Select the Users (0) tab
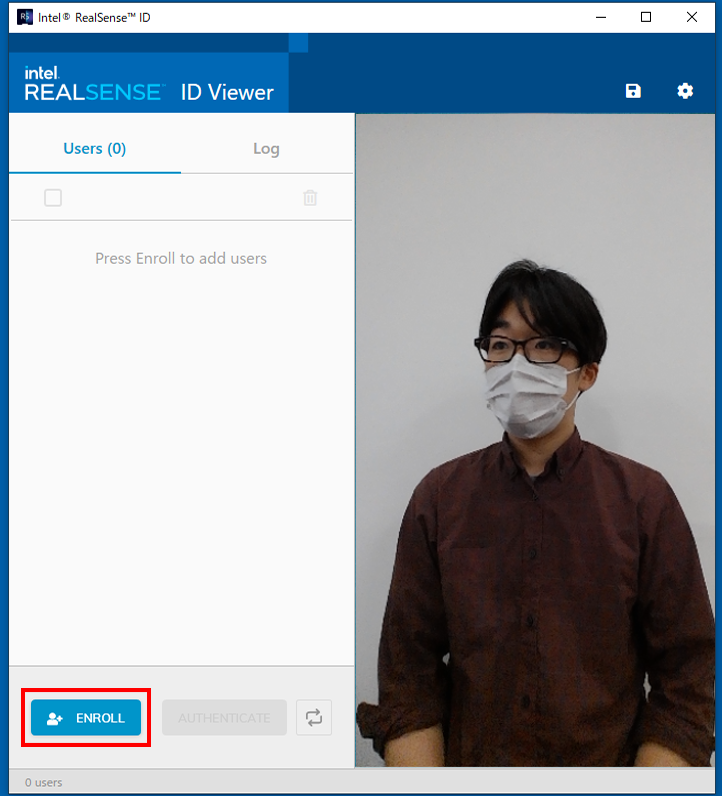Screen dimensions: 722x796 coord(95,149)
